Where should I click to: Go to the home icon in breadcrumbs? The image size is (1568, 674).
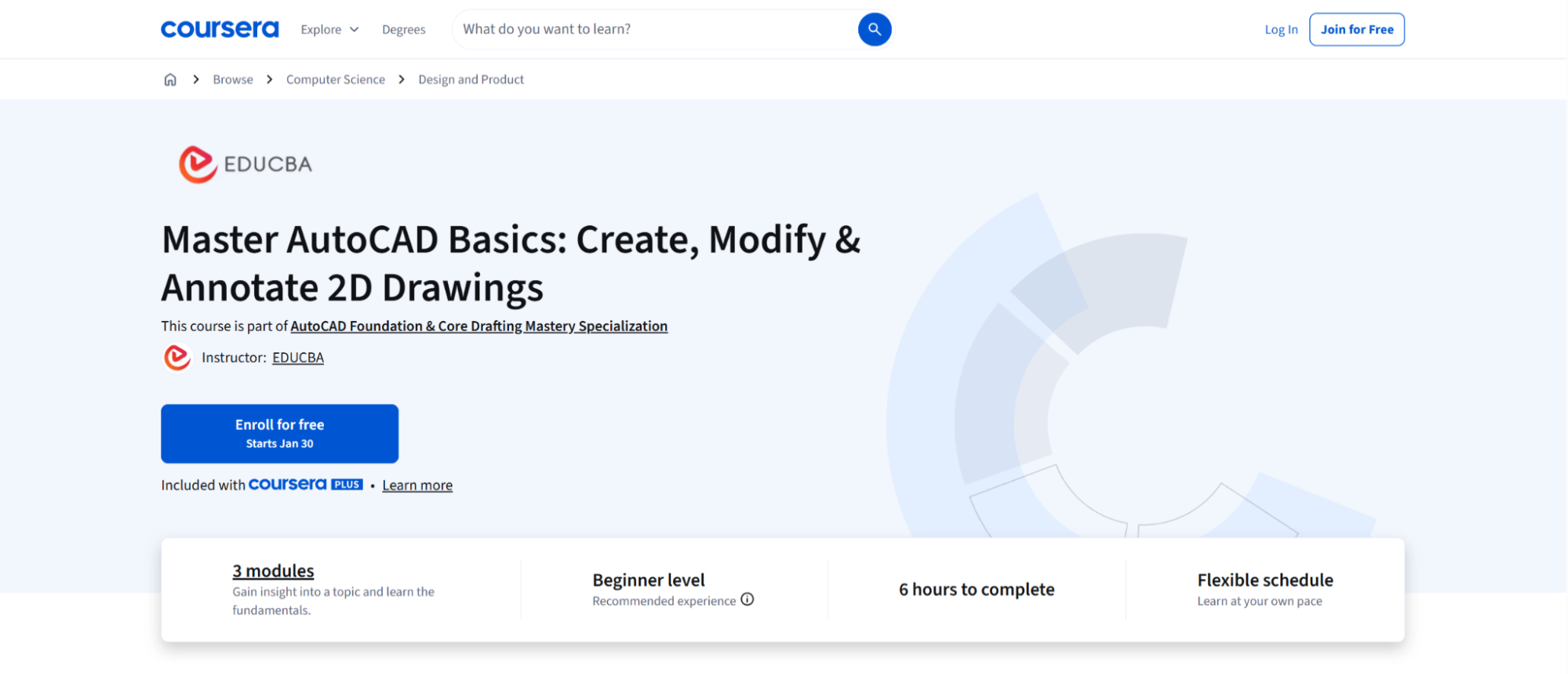(x=170, y=79)
